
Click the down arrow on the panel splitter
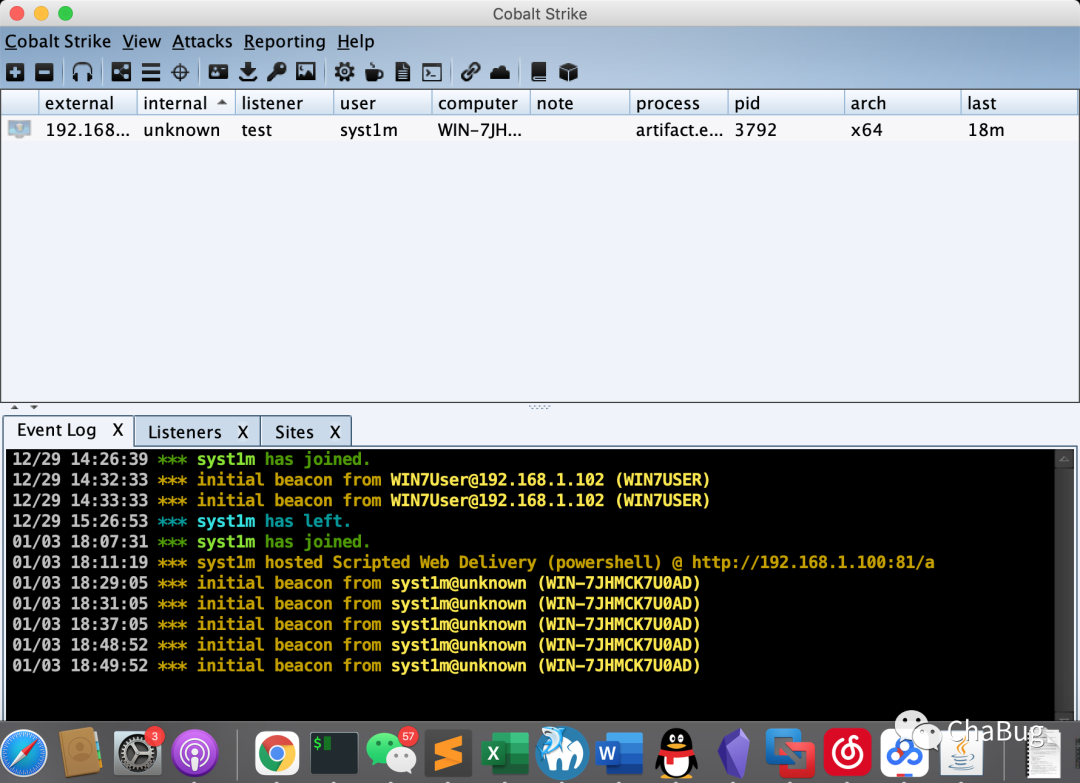(x=34, y=407)
